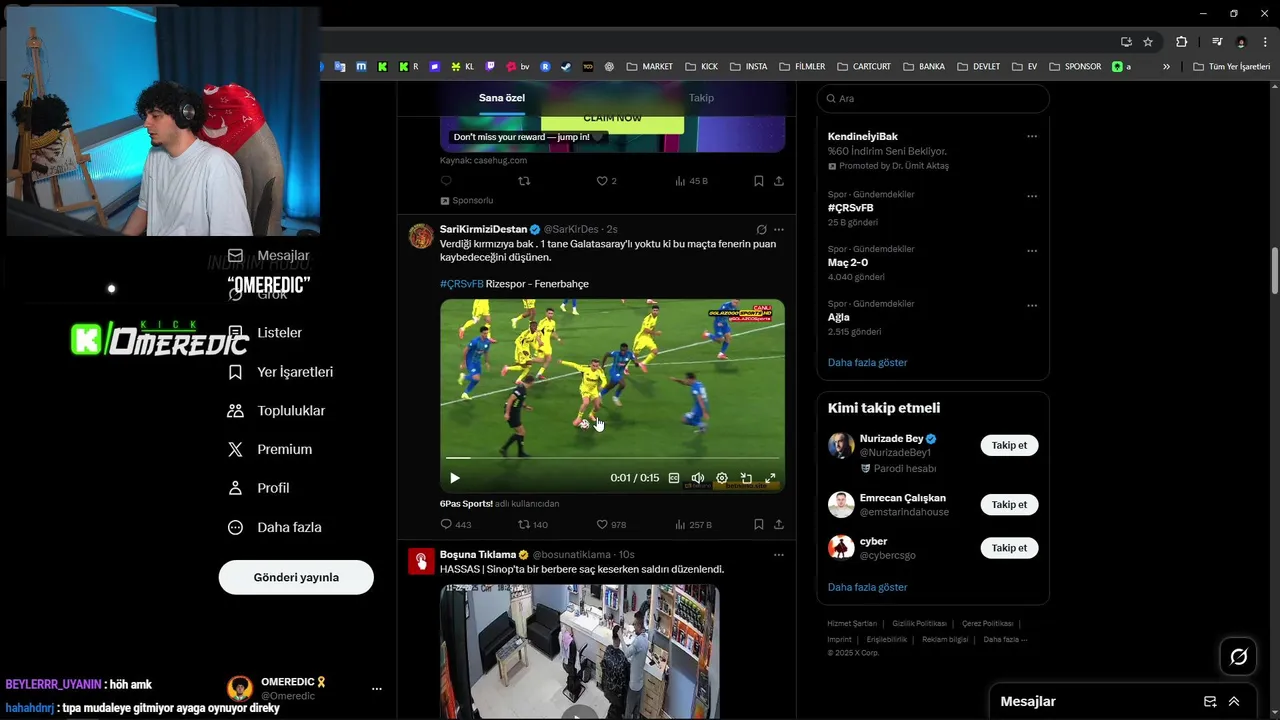
Task: Reply to SariKirmiziDestan post with 443 comments
Action: point(456,524)
